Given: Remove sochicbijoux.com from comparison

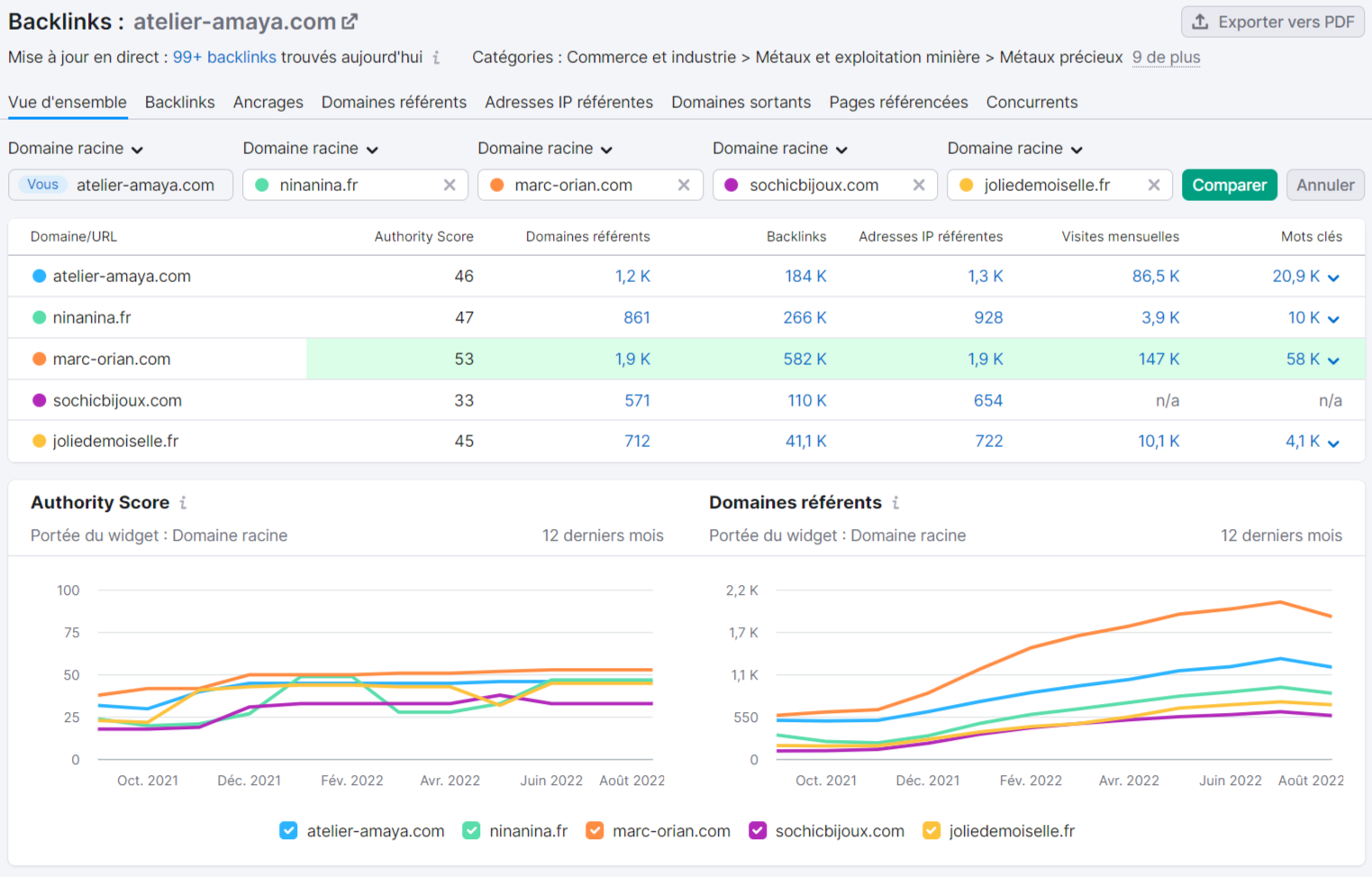Looking at the screenshot, I should coord(919,185).
